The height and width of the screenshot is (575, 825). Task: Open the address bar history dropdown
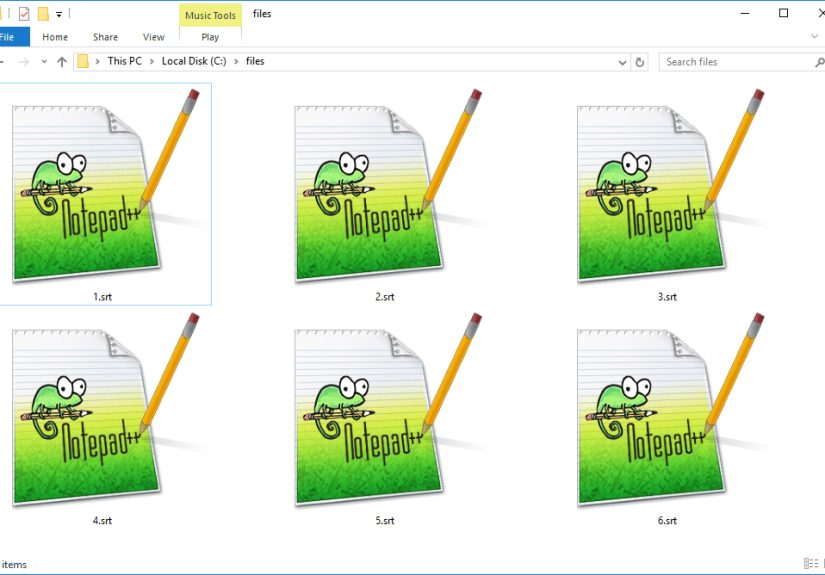tap(622, 63)
